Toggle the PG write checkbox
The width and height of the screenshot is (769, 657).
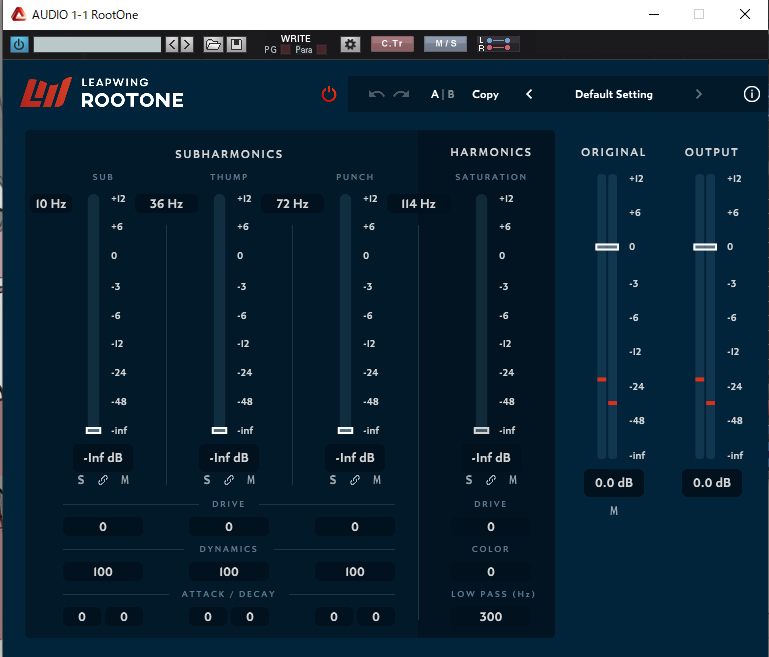click(x=285, y=50)
